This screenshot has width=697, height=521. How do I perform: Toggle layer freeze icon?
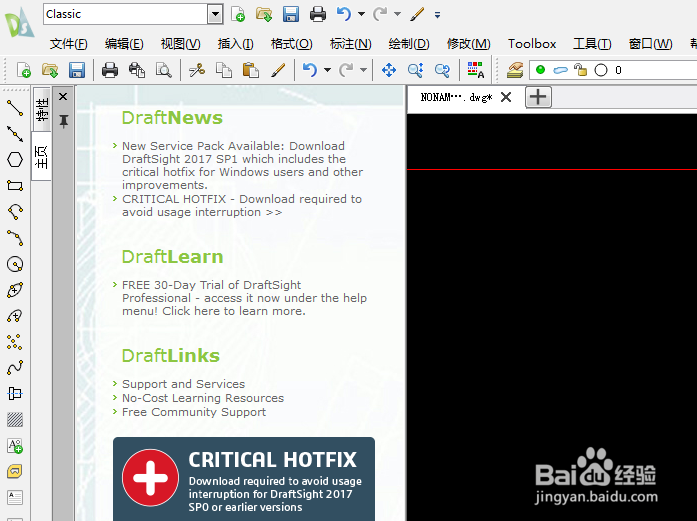tap(561, 70)
